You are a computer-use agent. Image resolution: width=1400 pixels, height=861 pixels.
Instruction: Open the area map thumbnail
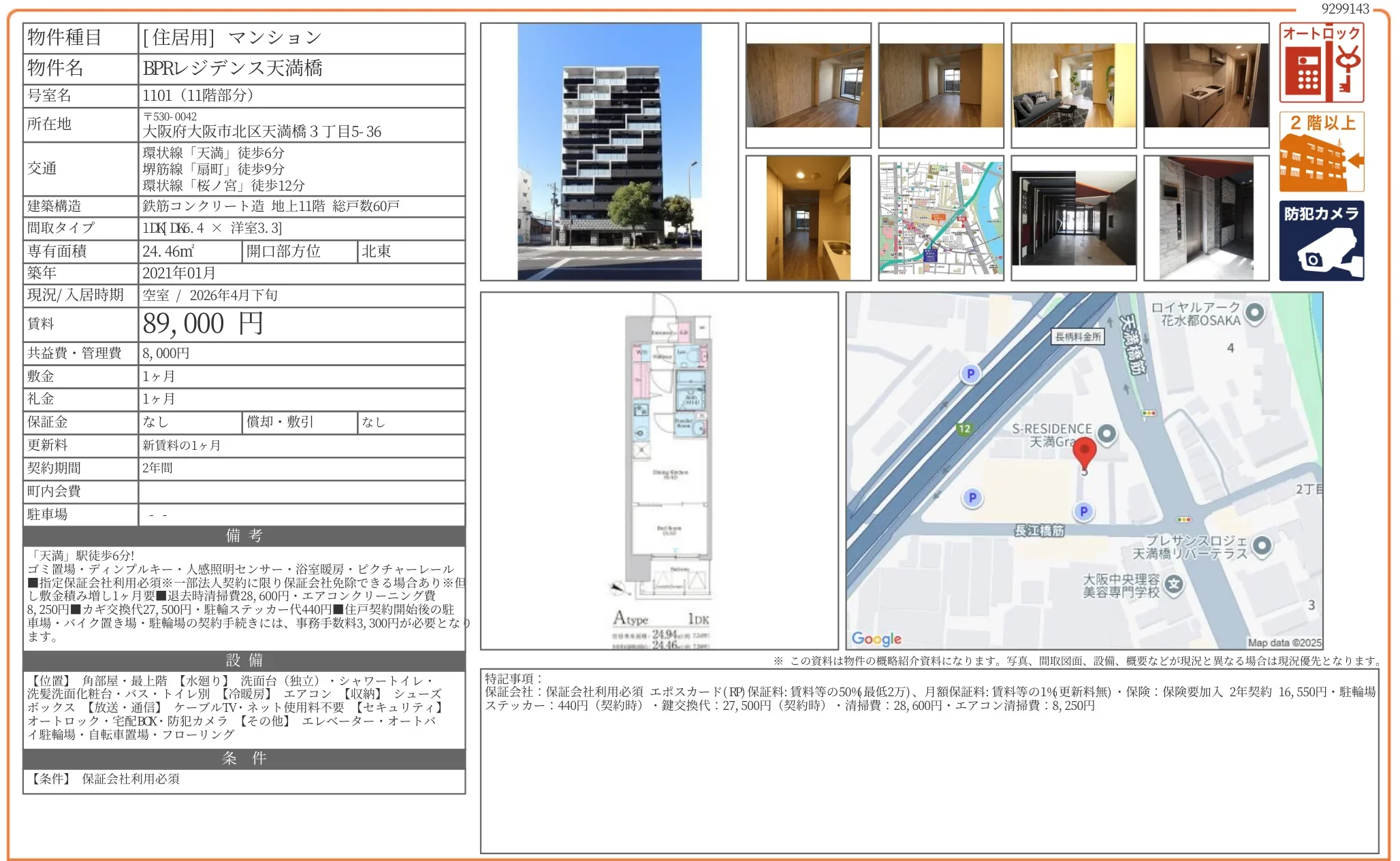940,218
